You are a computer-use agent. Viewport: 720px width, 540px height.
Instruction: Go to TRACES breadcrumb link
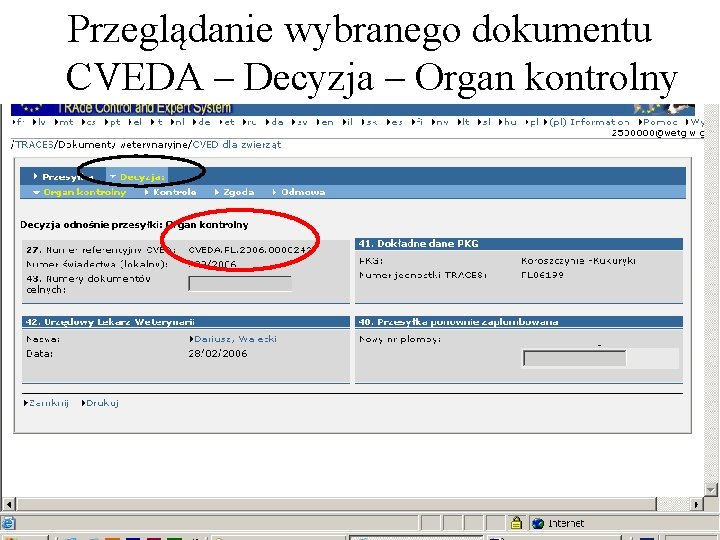34,145
